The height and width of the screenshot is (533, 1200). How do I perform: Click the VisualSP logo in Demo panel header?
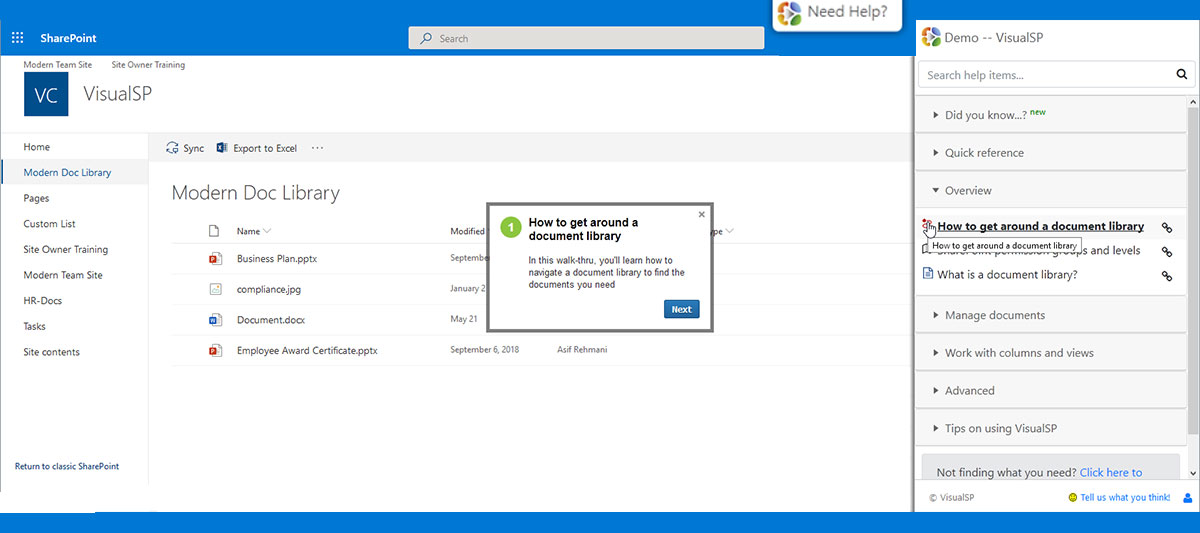coord(931,38)
